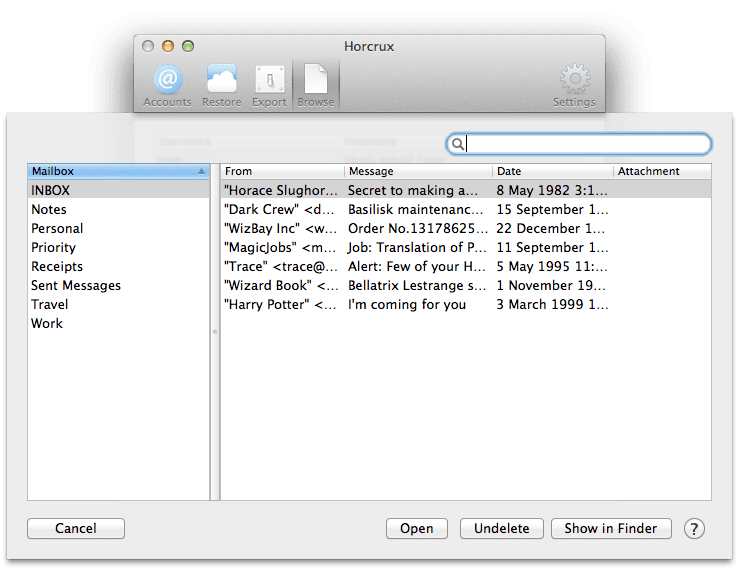Viewport: 739px width, 570px height.
Task: Click the Open button
Action: click(x=417, y=529)
